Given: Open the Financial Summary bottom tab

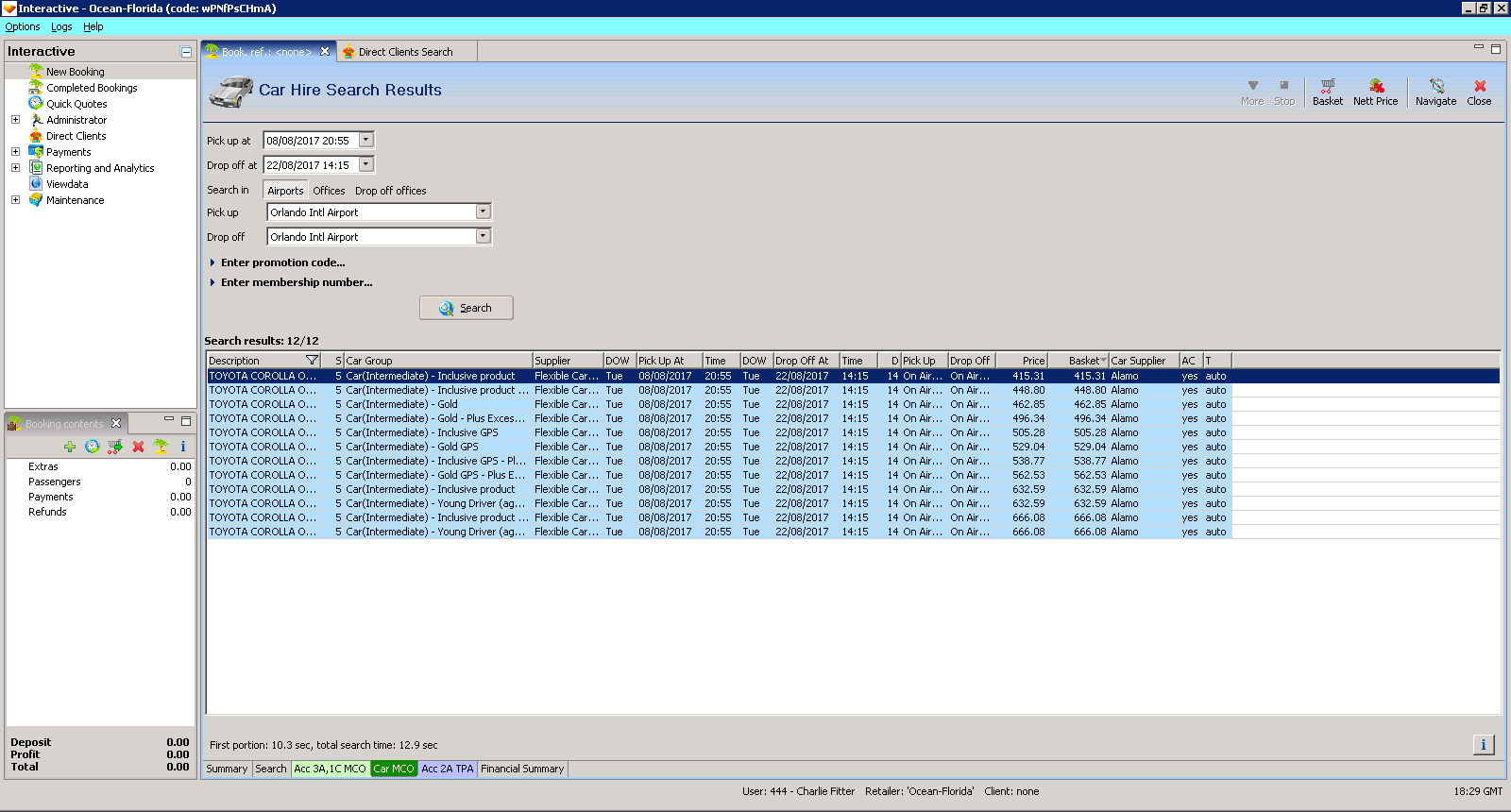Looking at the screenshot, I should click(x=522, y=769).
